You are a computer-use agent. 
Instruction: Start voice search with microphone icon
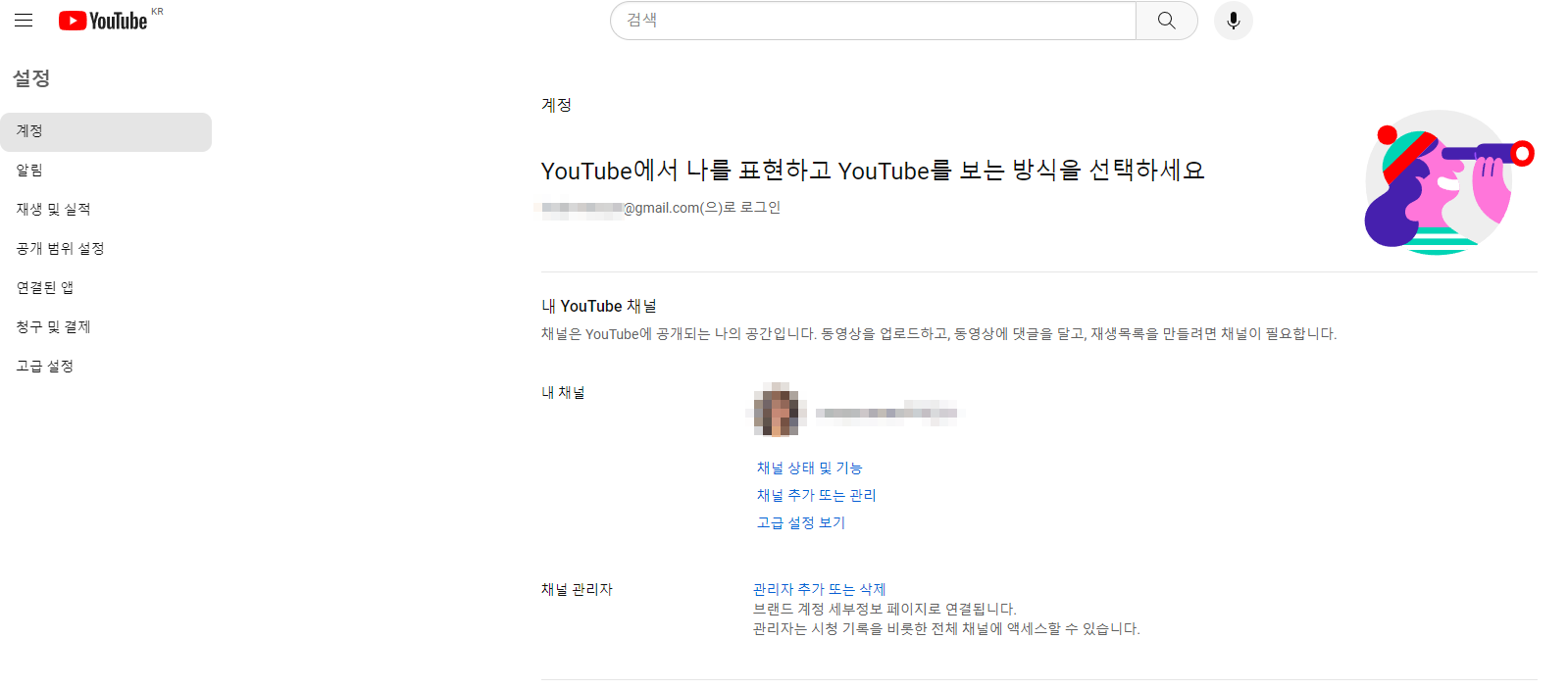(1233, 21)
